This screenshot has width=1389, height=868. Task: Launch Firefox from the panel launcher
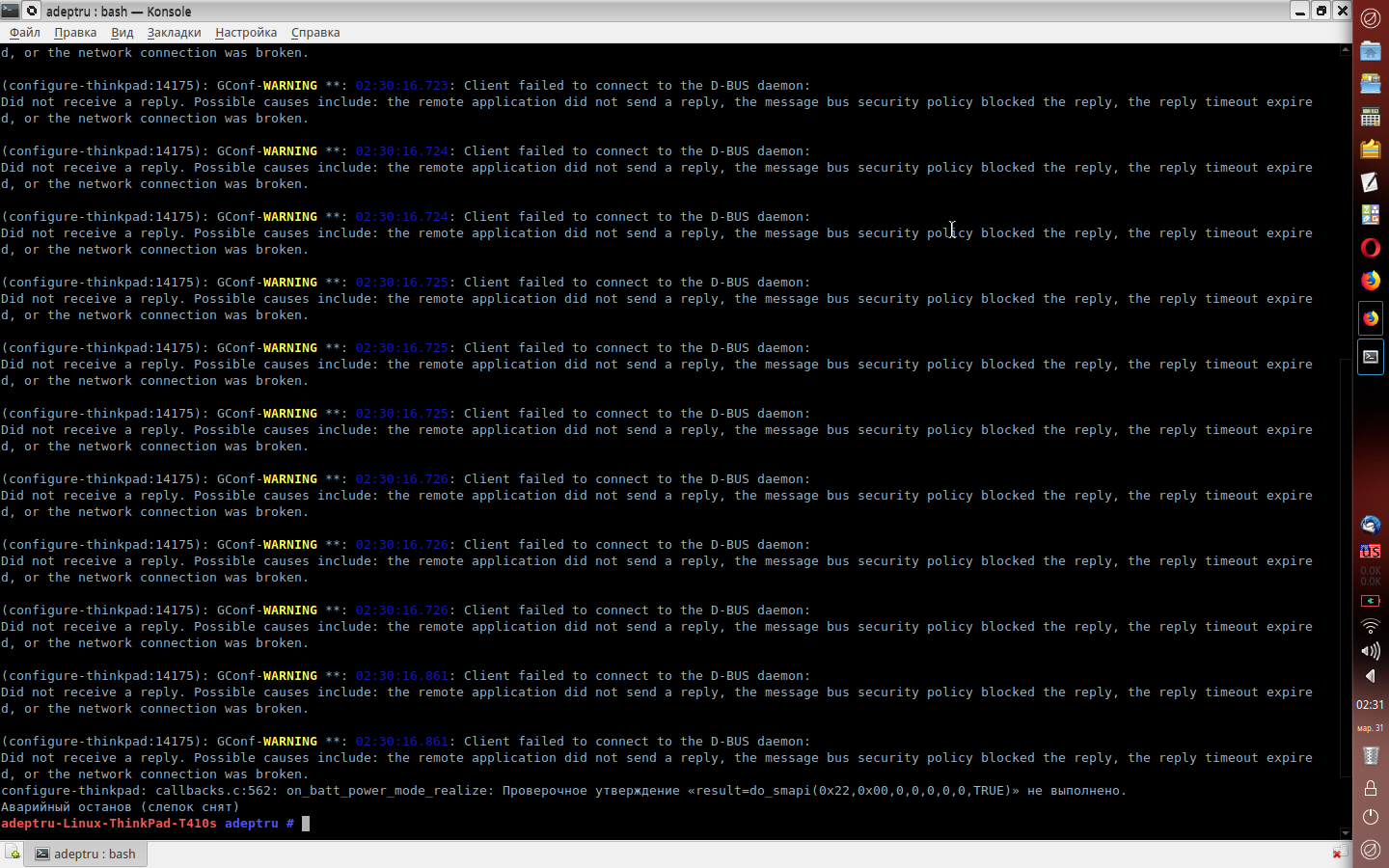[x=1371, y=281]
